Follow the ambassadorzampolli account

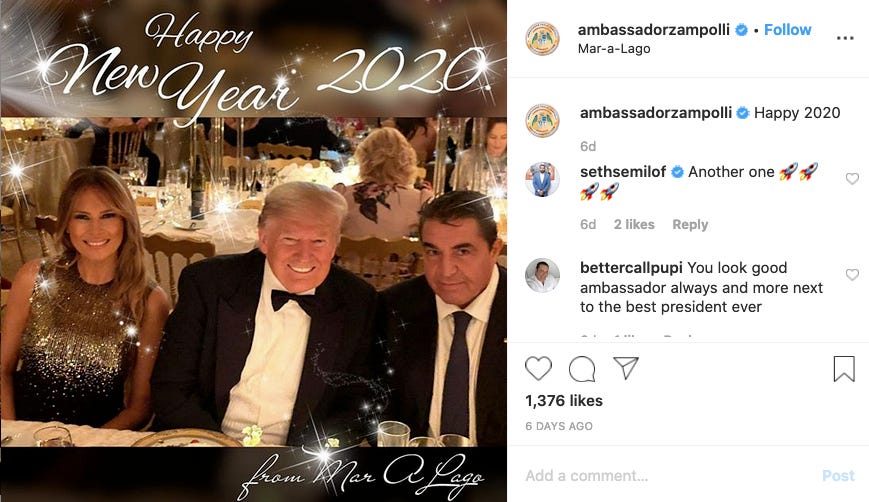pyautogui.click(x=788, y=30)
